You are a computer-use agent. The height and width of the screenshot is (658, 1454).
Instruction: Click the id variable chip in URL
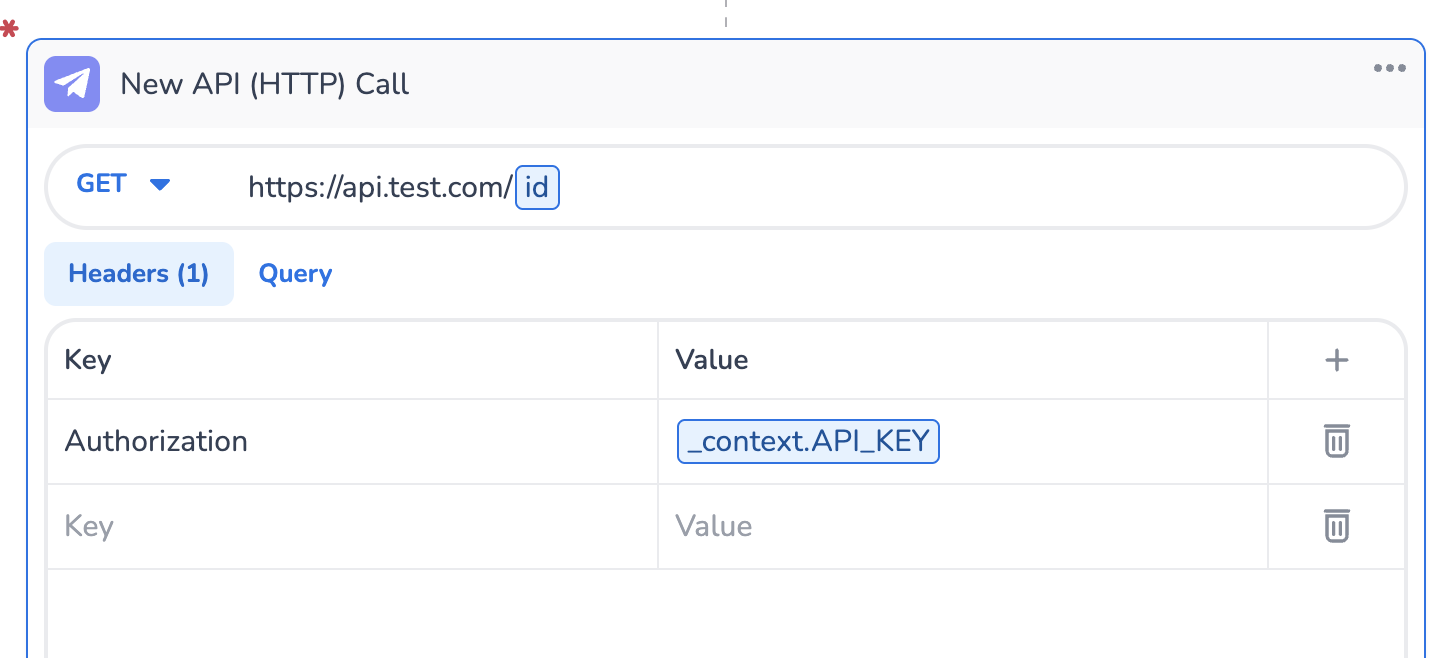pyautogui.click(x=537, y=188)
